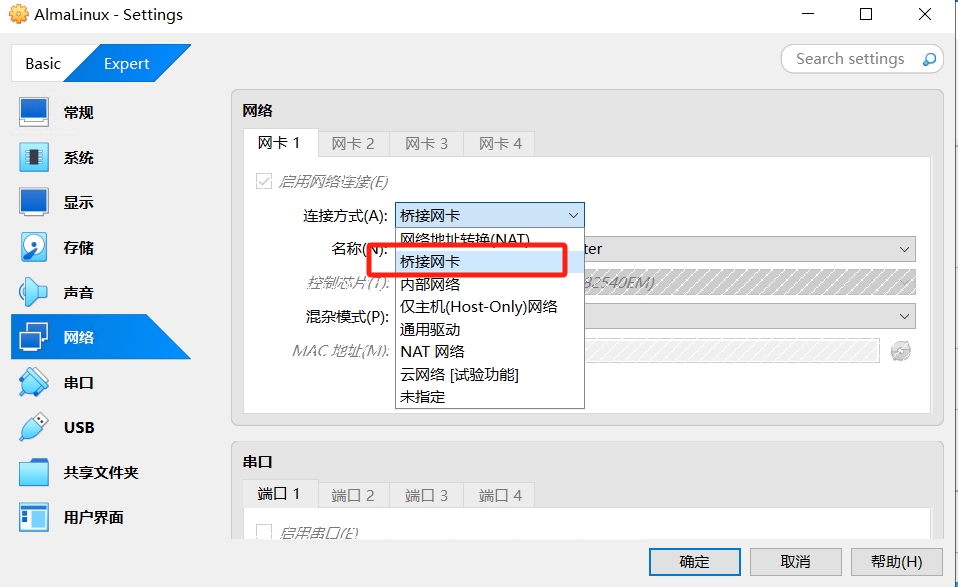This screenshot has width=958, height=587.
Task: Open the 共享文件夹 shared folder icon
Action: pos(34,472)
